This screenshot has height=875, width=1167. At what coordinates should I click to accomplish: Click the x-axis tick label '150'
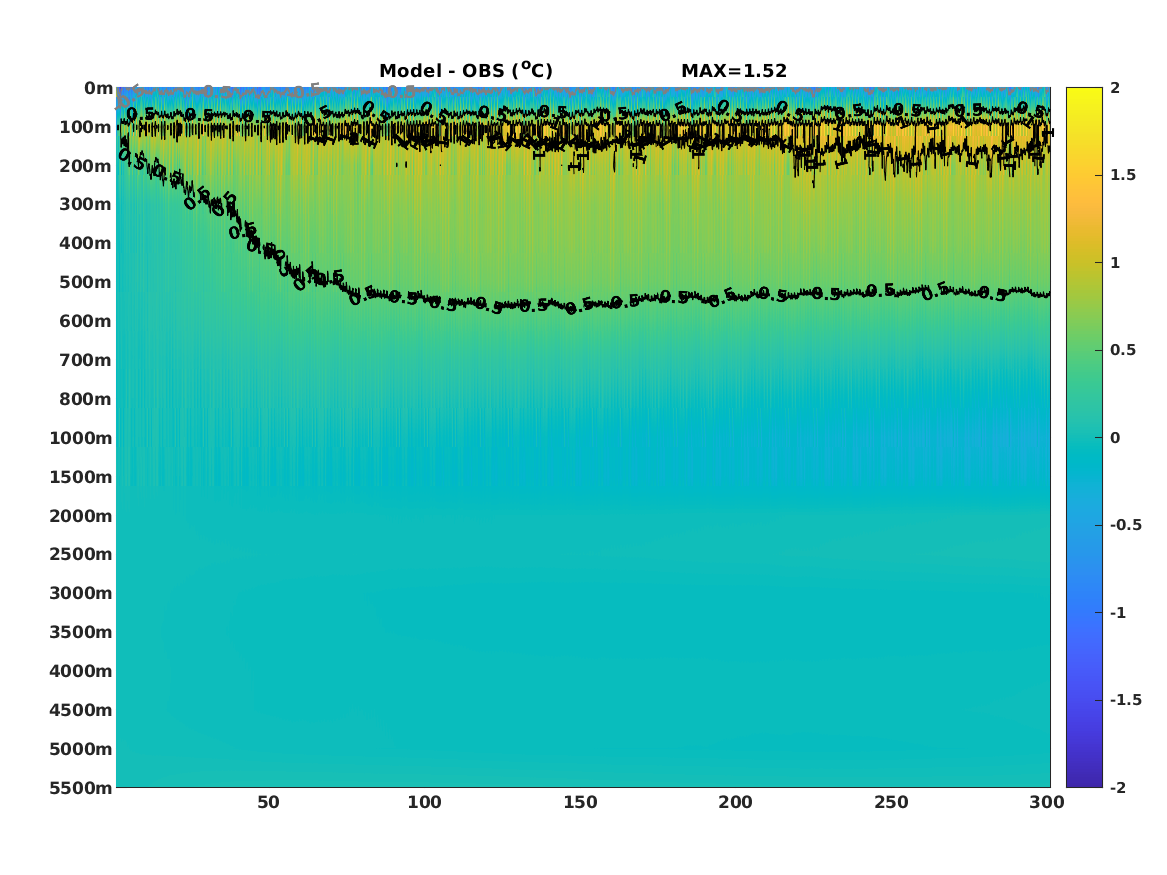tap(580, 803)
